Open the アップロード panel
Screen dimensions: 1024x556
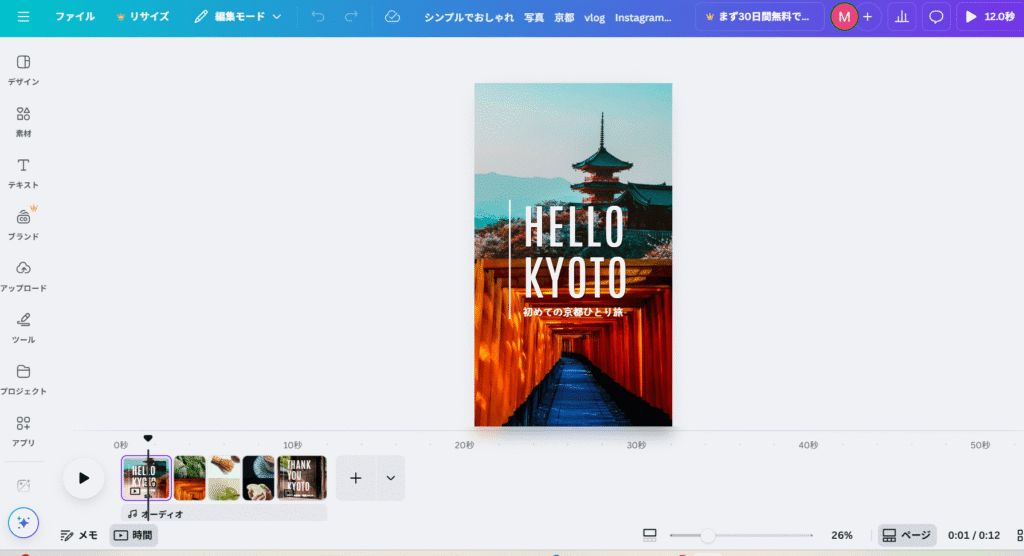pos(24,276)
